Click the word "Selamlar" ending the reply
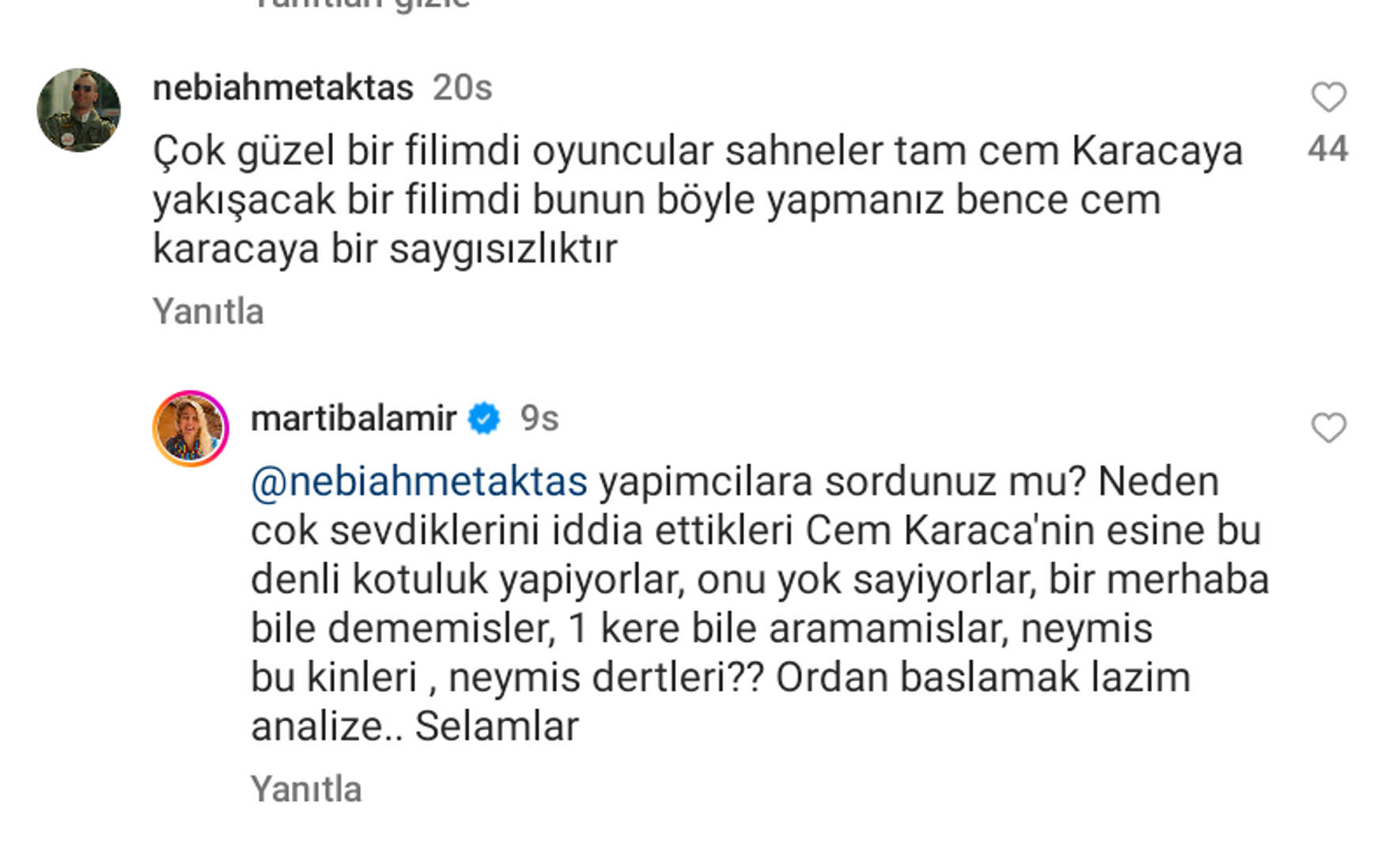 coord(497,726)
